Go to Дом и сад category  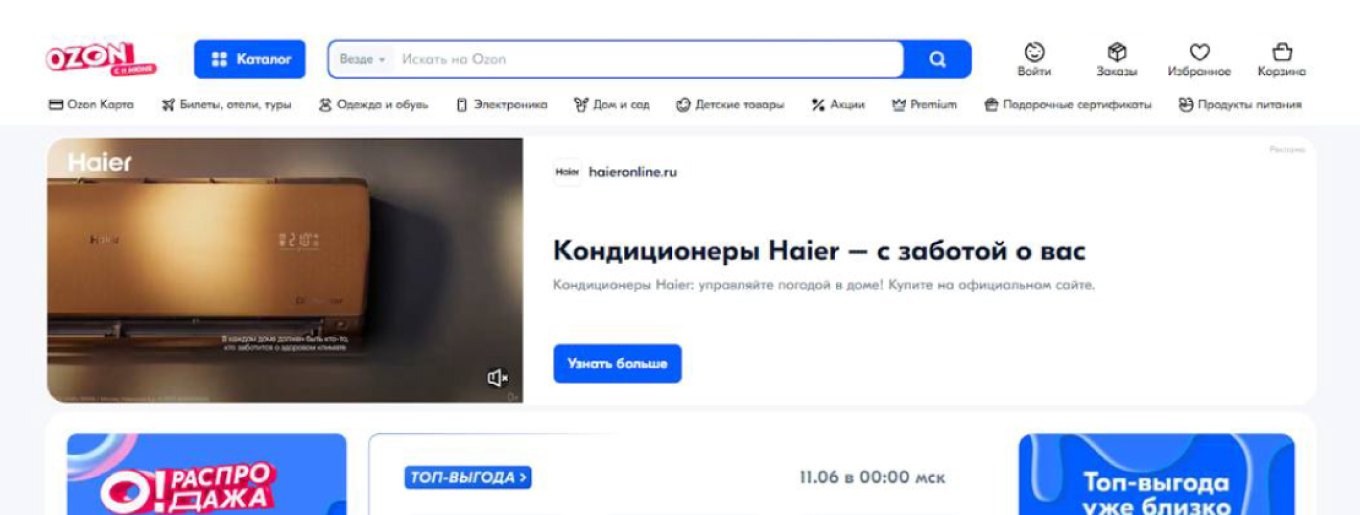pyautogui.click(x=612, y=104)
